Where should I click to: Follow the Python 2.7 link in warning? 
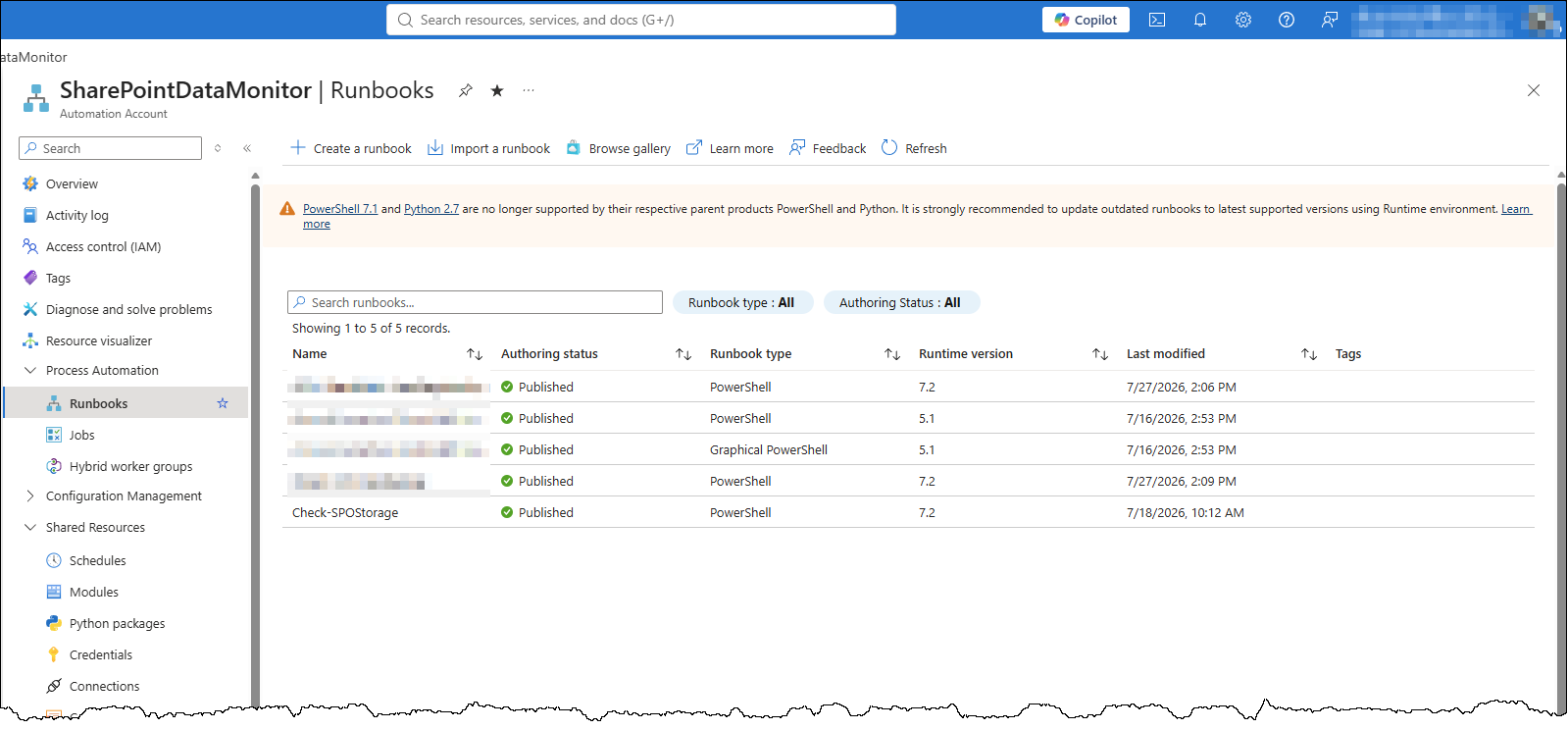(431, 209)
